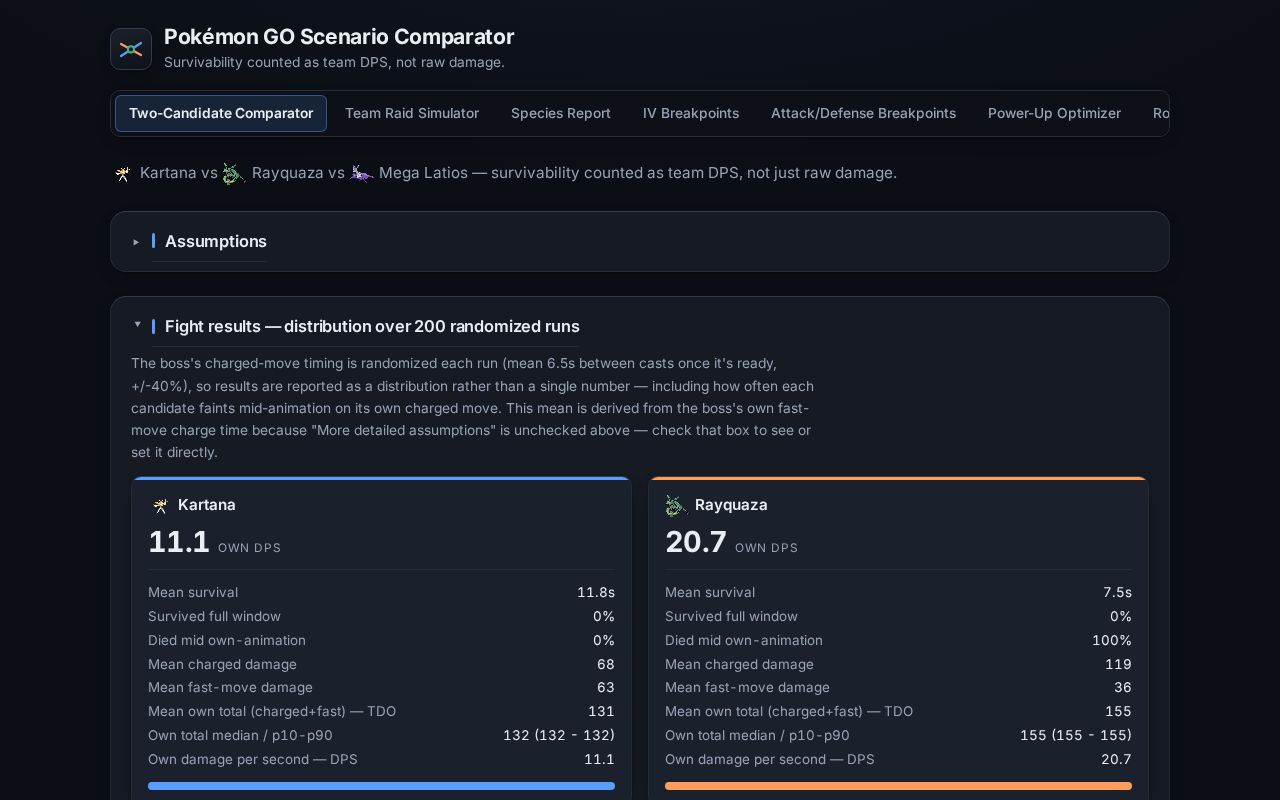The height and width of the screenshot is (800, 1280).
Task: Click Kartana's median value 132 (132 - 132)
Action: pos(559,735)
